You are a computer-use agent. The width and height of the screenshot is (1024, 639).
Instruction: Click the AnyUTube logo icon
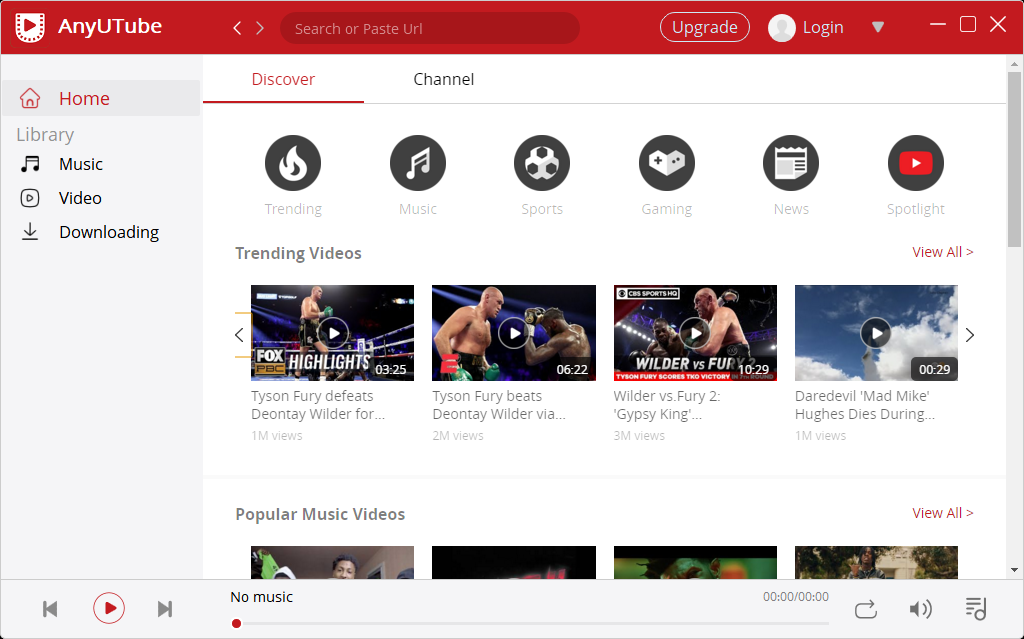pos(30,27)
